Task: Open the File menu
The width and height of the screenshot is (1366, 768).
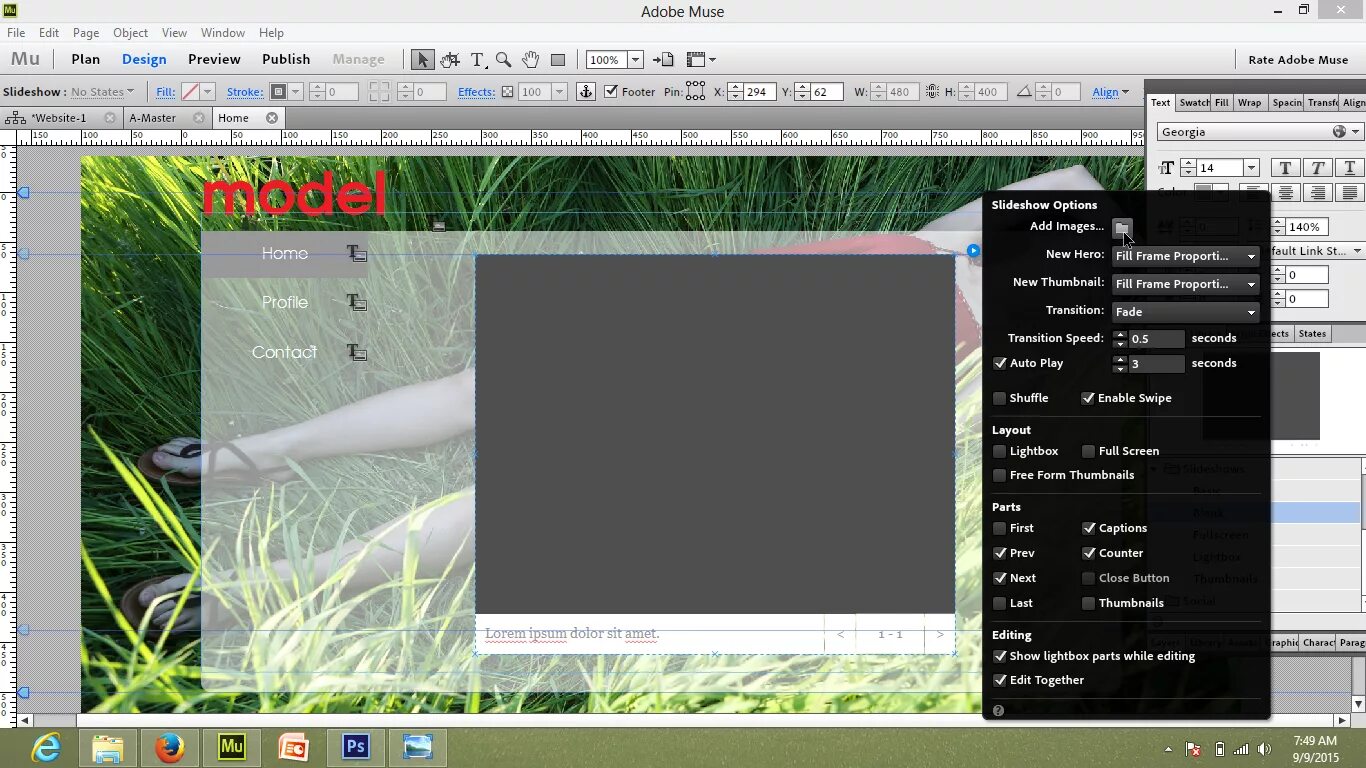Action: pyautogui.click(x=16, y=33)
